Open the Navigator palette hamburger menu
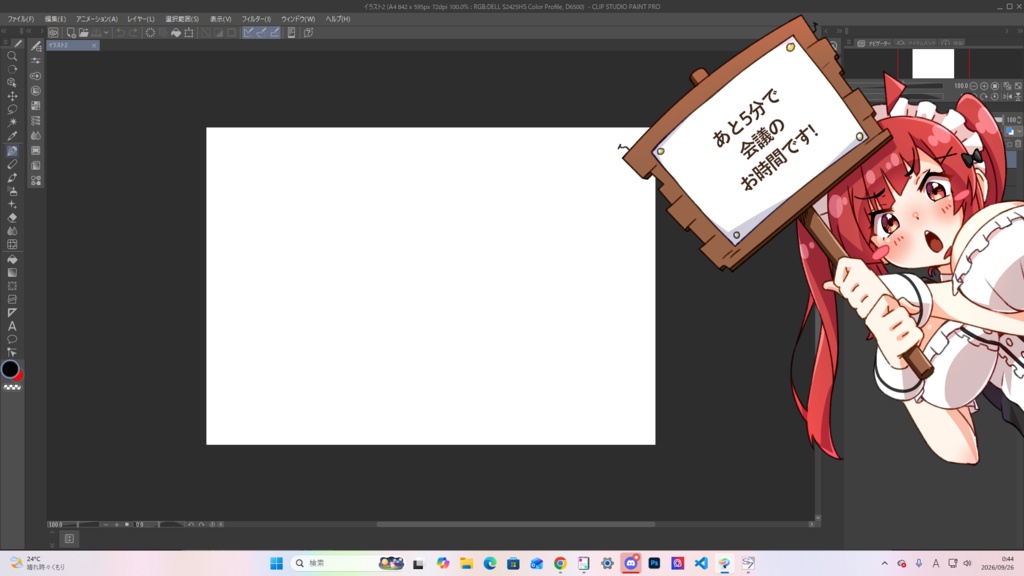This screenshot has height=576, width=1024. point(849,43)
